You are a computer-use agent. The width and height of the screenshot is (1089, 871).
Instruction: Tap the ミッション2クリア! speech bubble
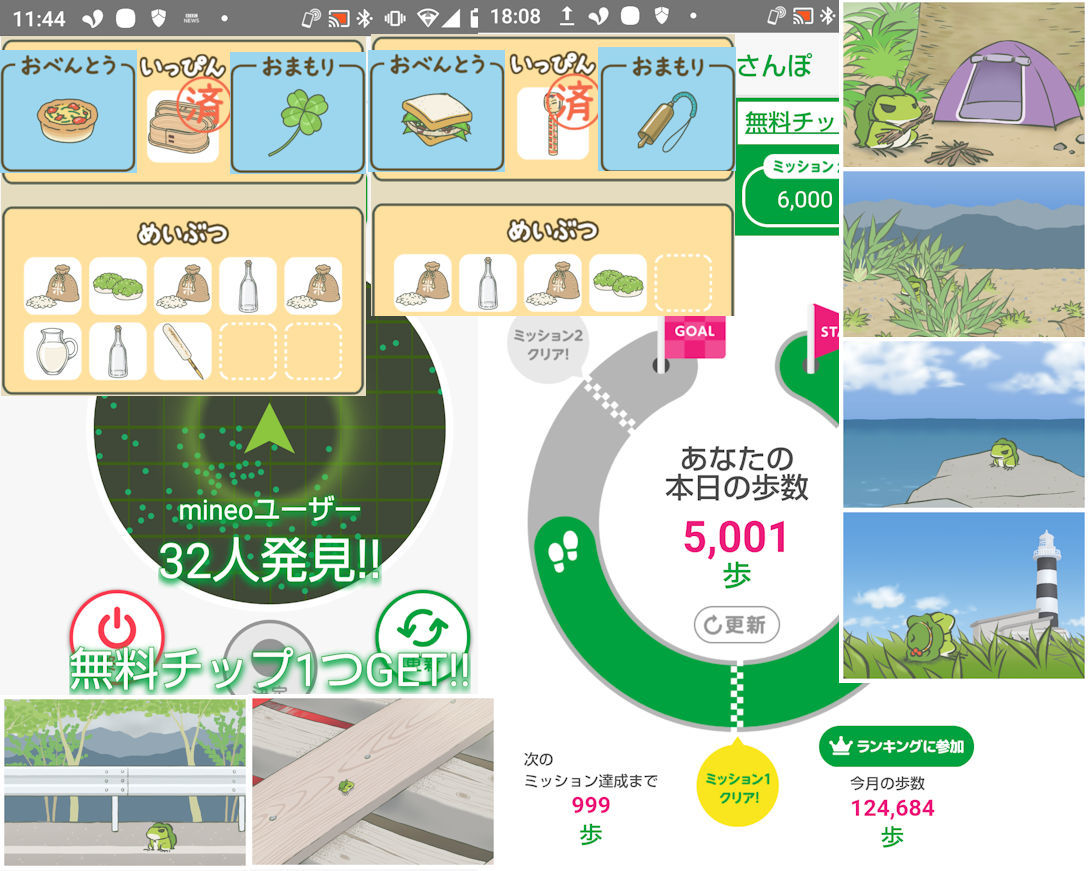(x=548, y=345)
